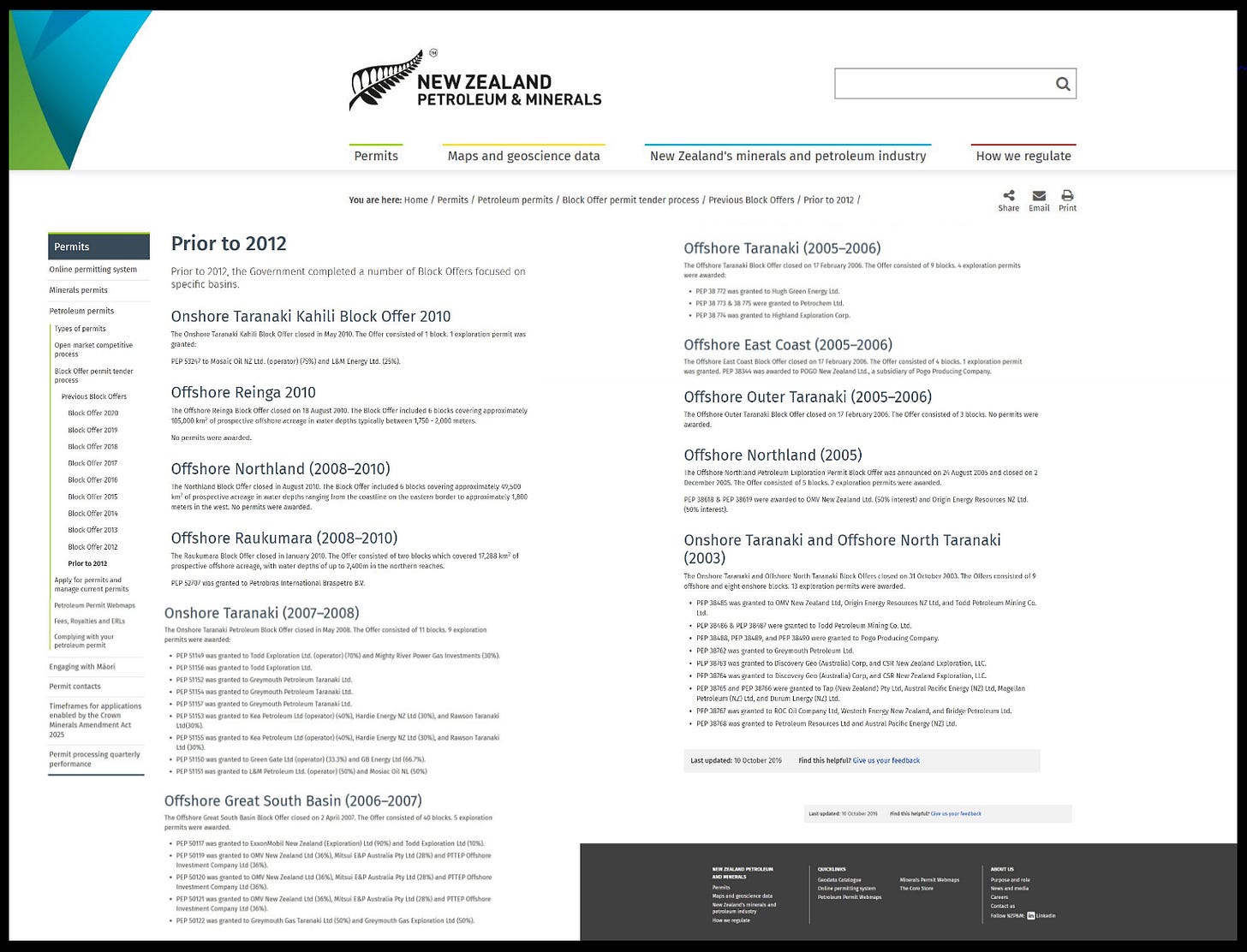This screenshot has width=1247, height=952.
Task: Click the Offshore Reinga 2010 heading
Action: pos(243,392)
